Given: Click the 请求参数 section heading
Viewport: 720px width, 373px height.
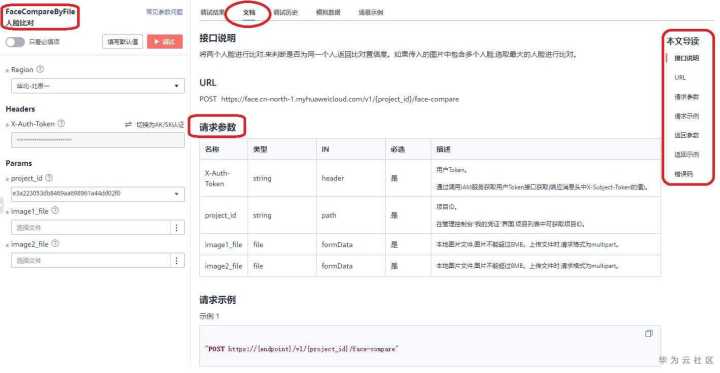Looking at the screenshot, I should 218,127.
